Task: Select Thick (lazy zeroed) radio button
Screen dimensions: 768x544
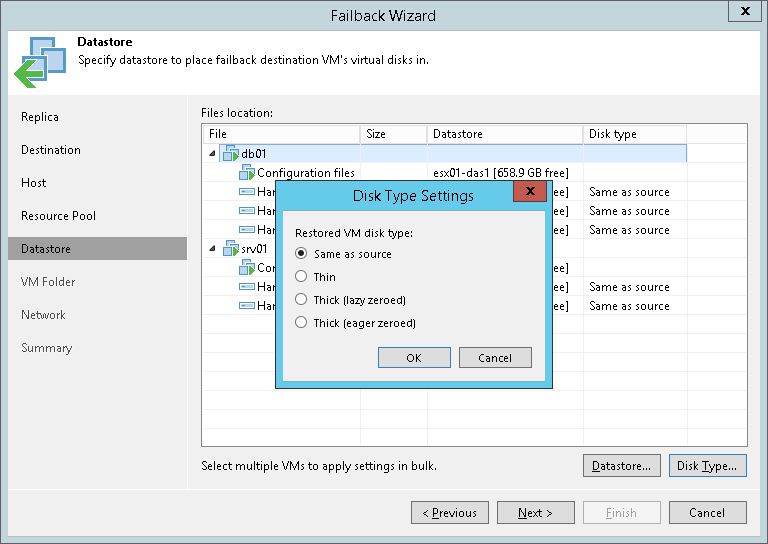Action: point(301,300)
